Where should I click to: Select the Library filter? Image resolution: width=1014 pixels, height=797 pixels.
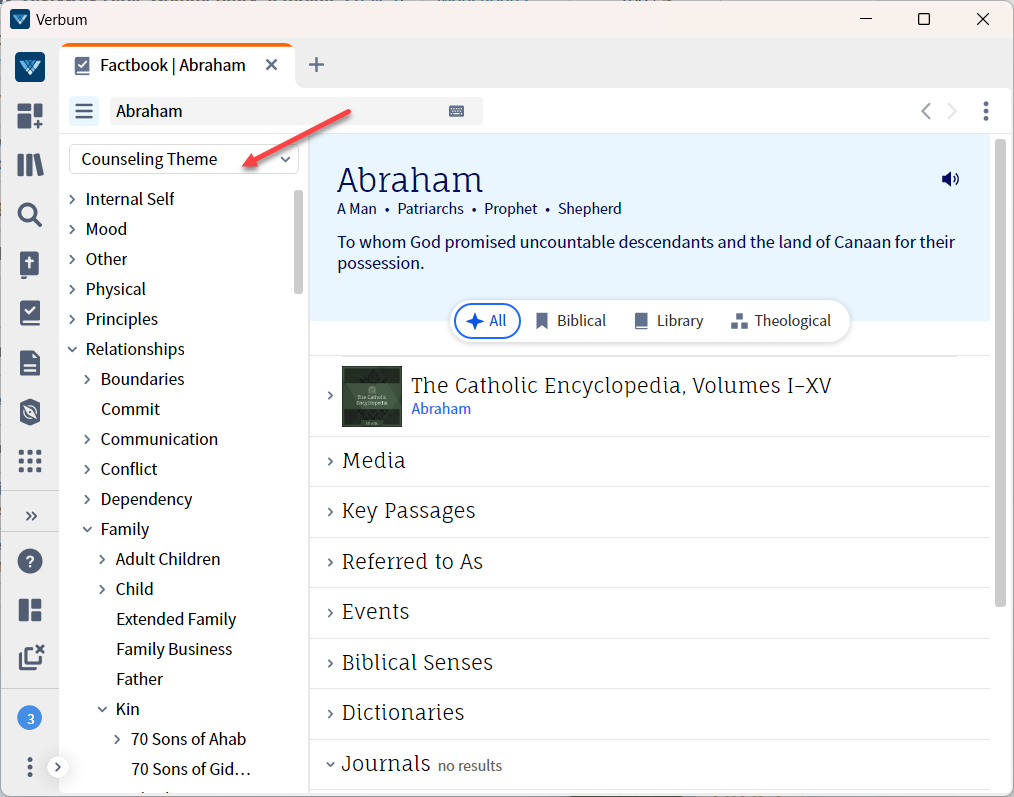tap(669, 321)
